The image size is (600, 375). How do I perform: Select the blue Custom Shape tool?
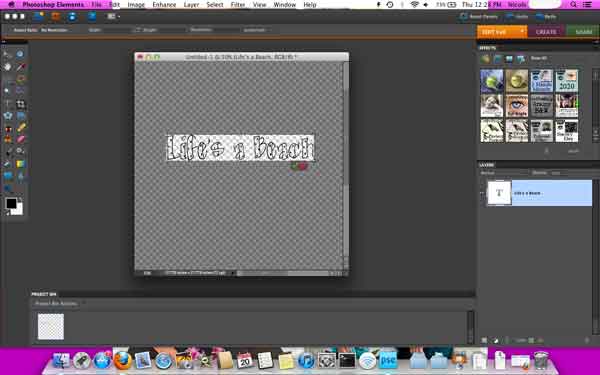click(8, 176)
